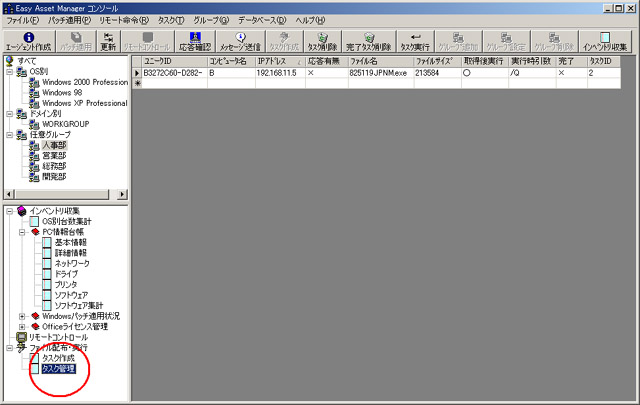
Task: Select the Windows 98 group icon
Action: (x=34, y=93)
